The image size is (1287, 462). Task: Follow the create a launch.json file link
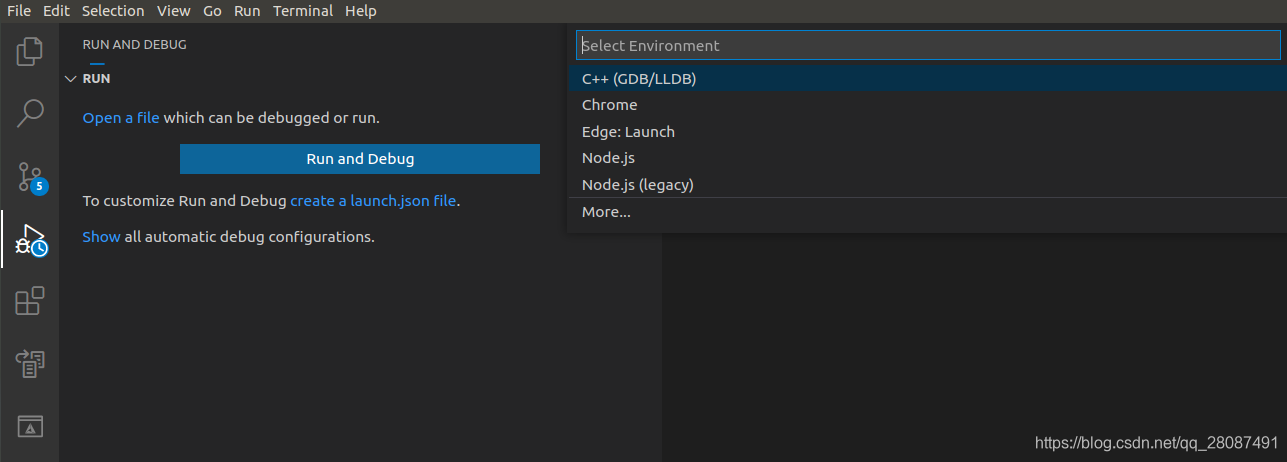pyautogui.click(x=373, y=201)
